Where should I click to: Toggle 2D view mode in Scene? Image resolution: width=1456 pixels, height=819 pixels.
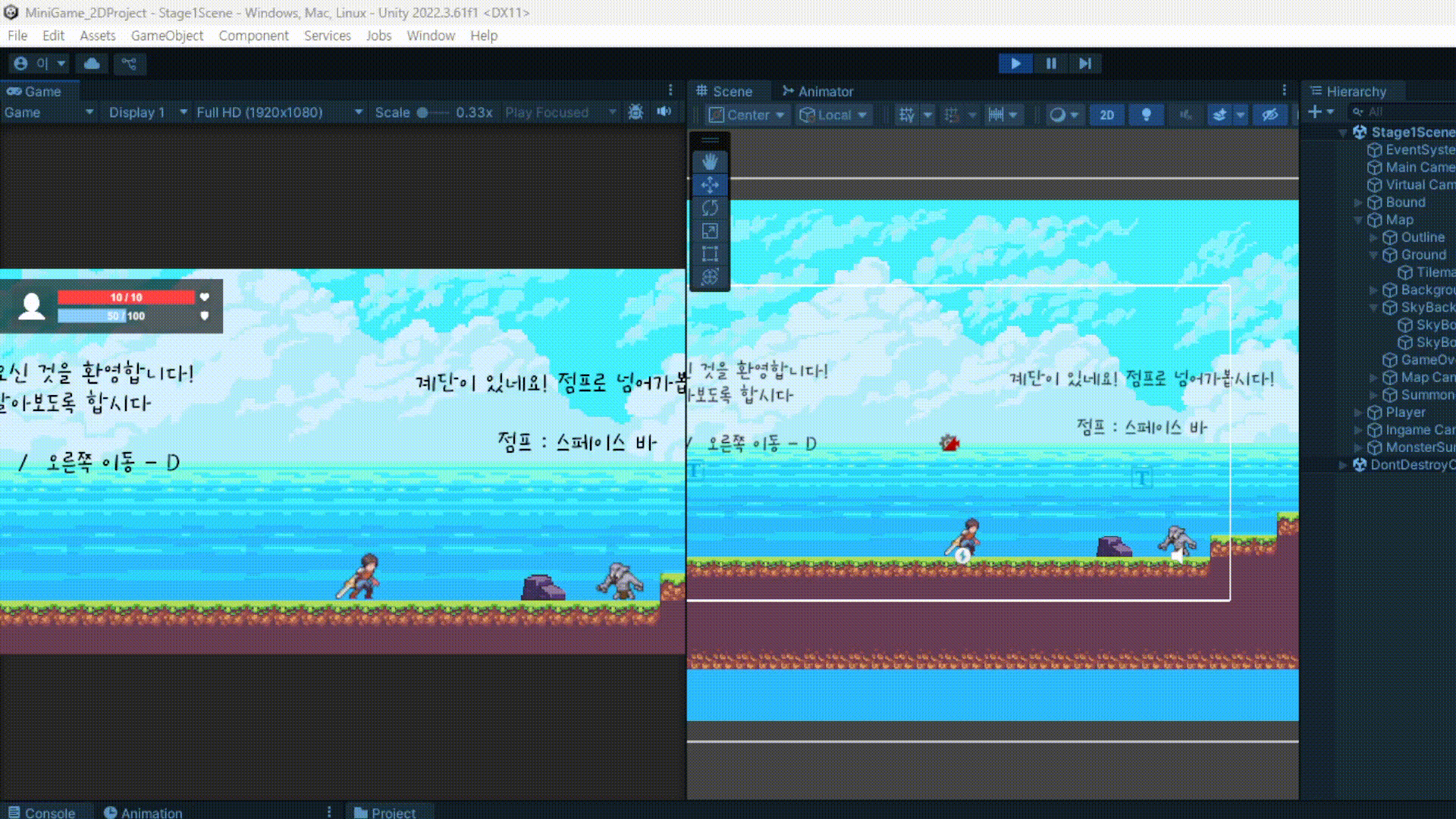click(x=1106, y=115)
